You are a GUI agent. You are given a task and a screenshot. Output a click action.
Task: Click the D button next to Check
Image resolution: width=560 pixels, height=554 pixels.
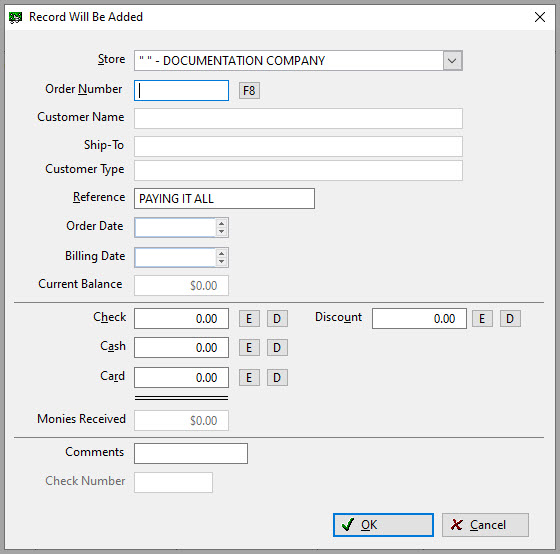point(277,318)
